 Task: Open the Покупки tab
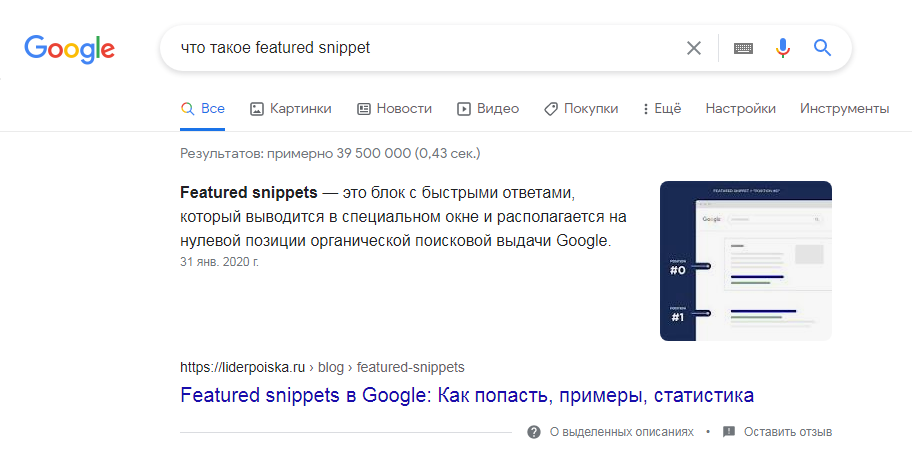point(581,109)
